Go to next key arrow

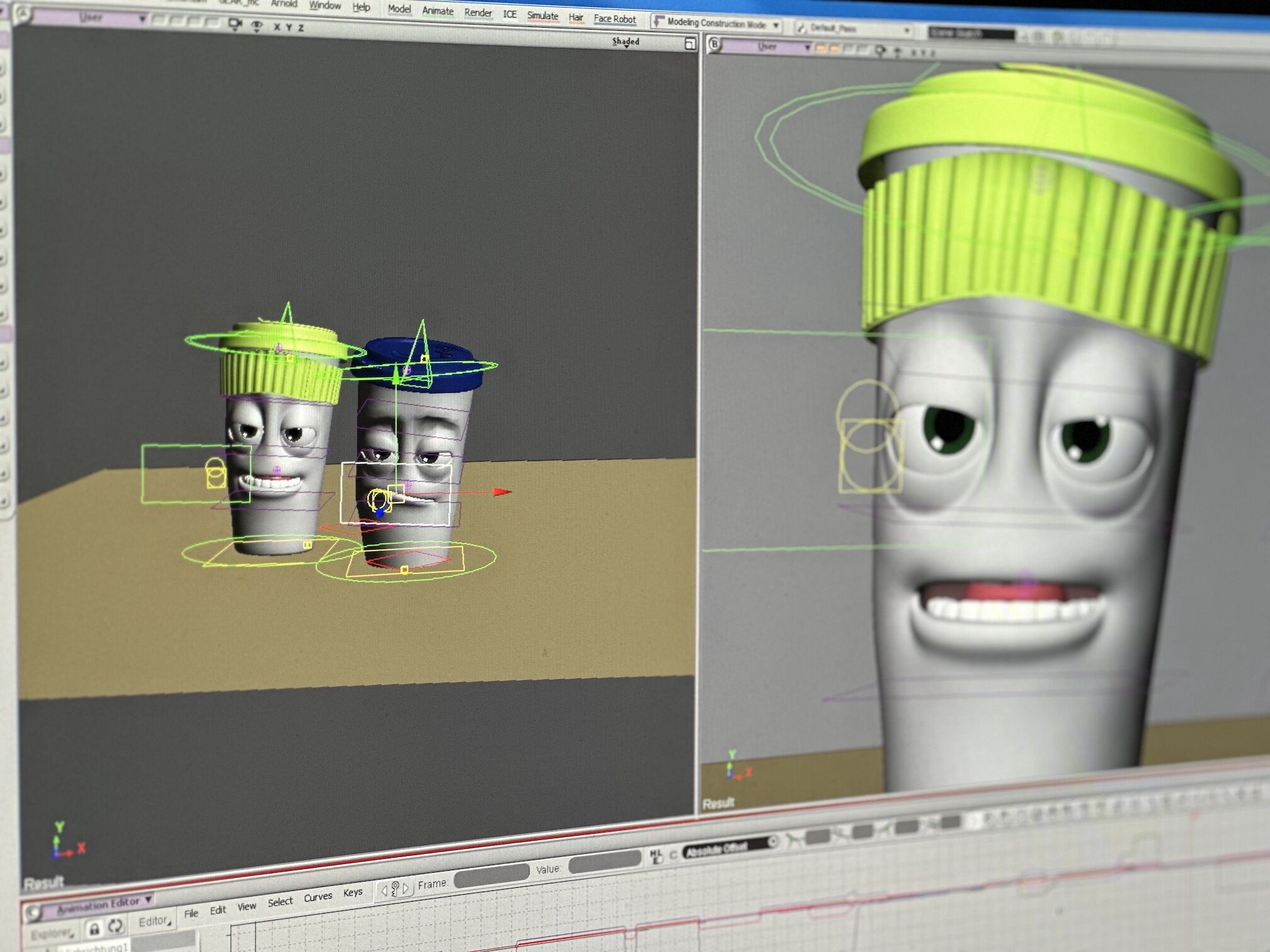[x=406, y=888]
